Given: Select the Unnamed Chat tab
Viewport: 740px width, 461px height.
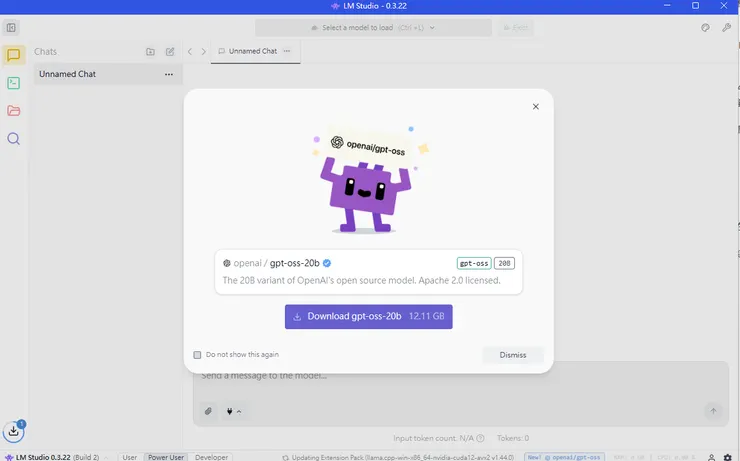Looking at the screenshot, I should pos(255,51).
